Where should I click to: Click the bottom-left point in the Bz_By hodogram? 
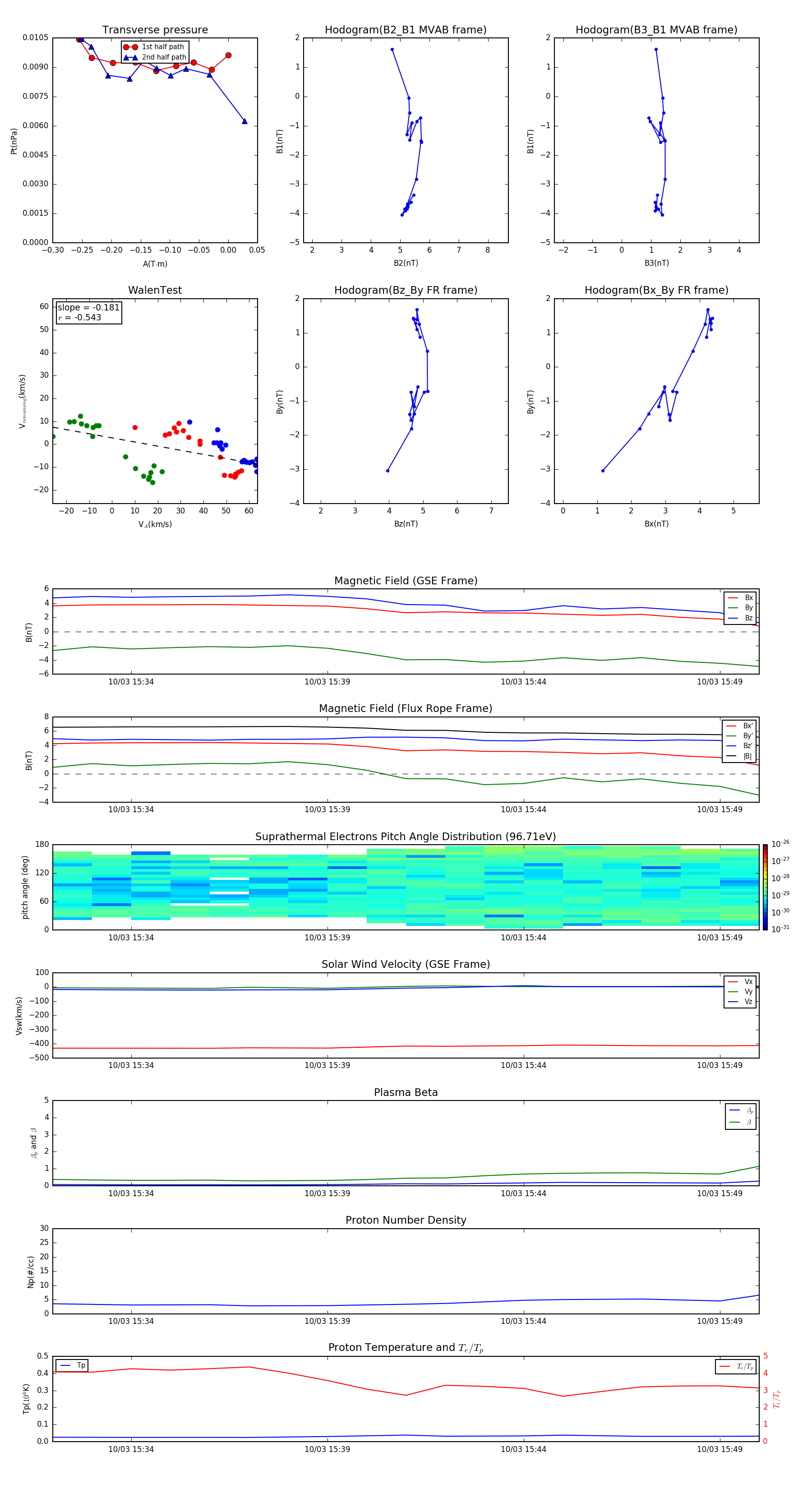(387, 471)
